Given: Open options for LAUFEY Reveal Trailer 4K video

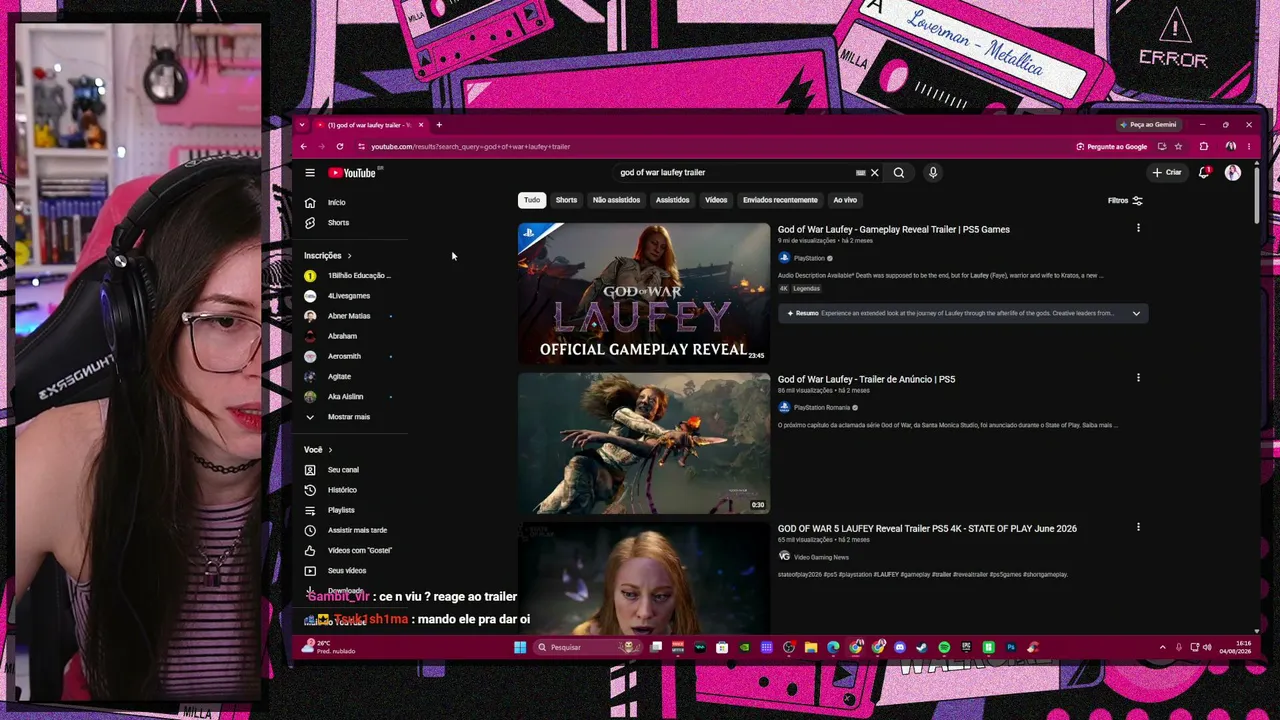Looking at the screenshot, I should (1138, 527).
